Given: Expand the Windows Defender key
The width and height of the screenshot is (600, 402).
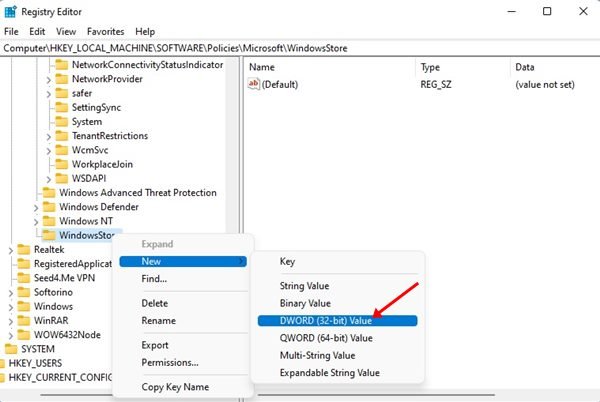Looking at the screenshot, I should pyautogui.click(x=36, y=208).
